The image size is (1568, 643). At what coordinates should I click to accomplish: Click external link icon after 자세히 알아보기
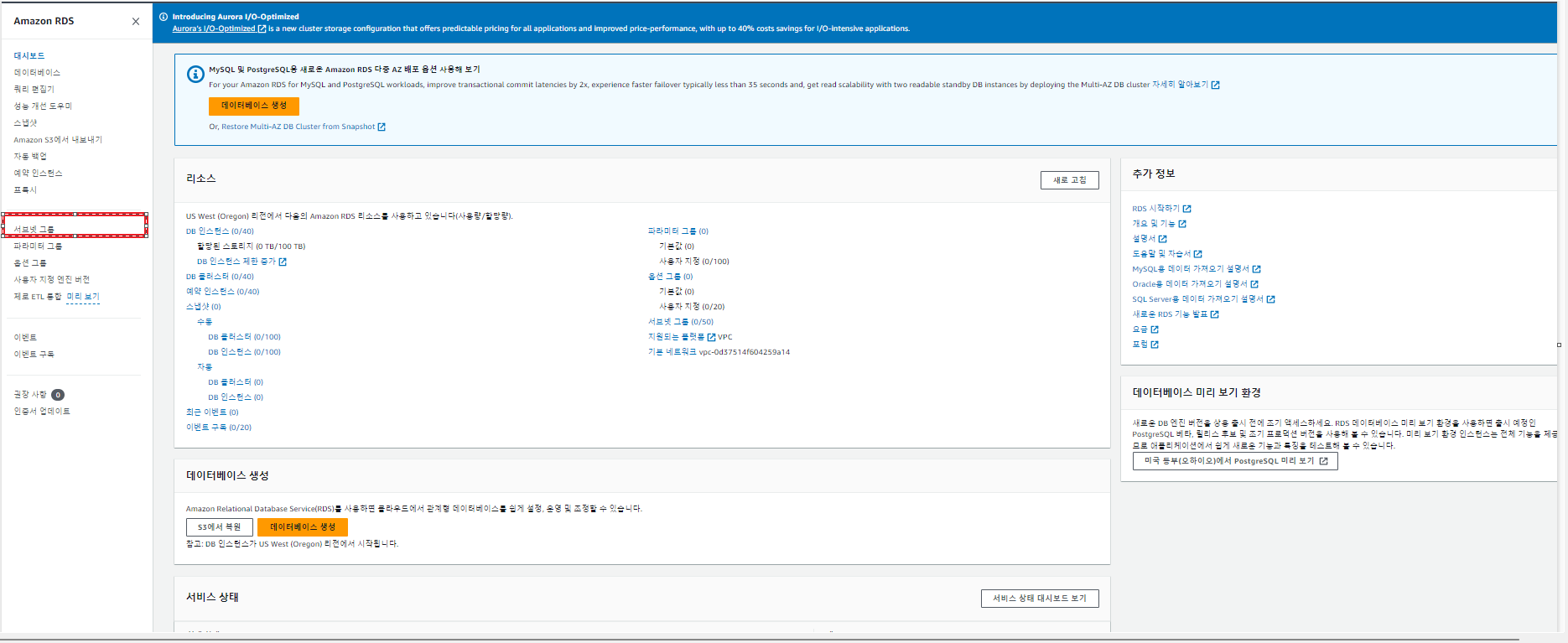tap(1216, 85)
